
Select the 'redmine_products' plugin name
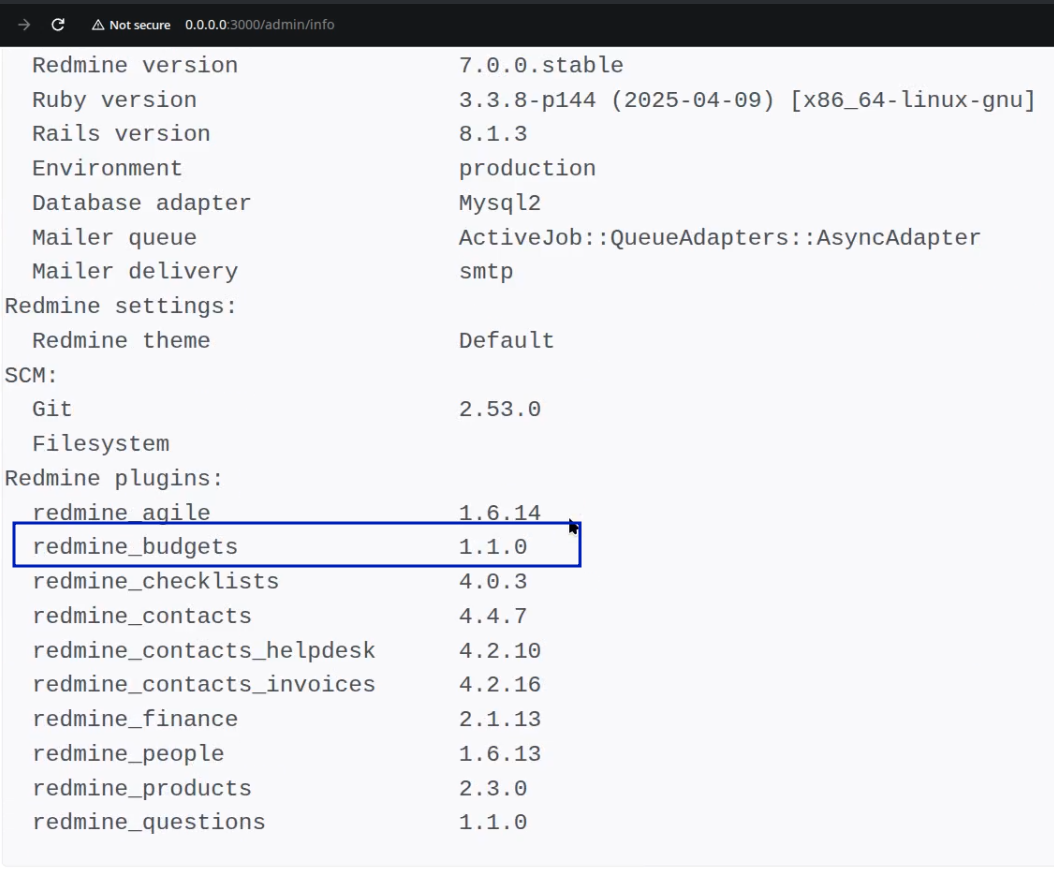[x=142, y=788]
